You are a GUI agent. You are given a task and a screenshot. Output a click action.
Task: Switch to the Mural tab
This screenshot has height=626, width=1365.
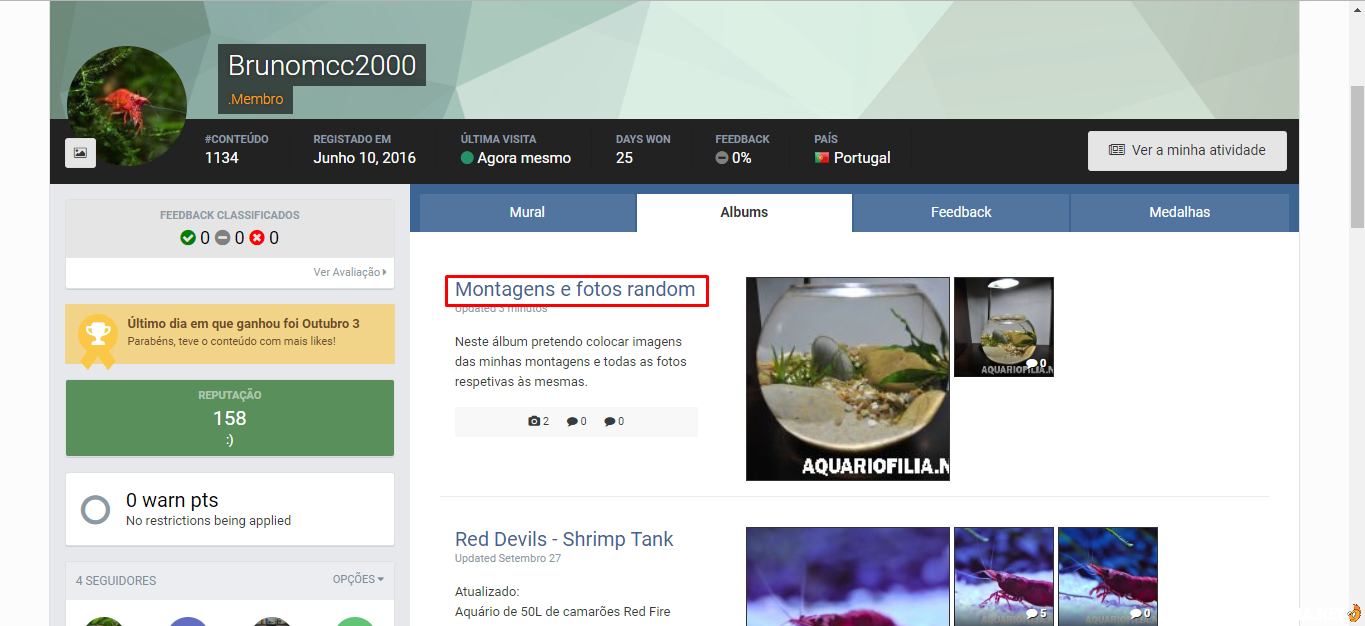(527, 212)
